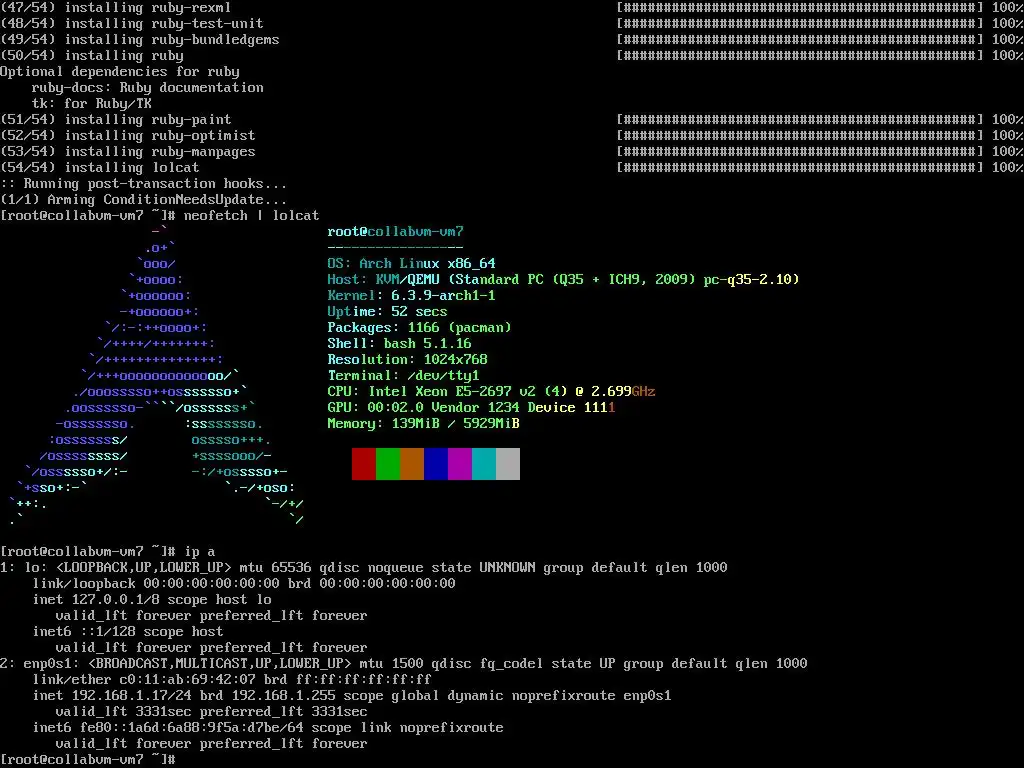Click the MAC address 'c0:11:ab:69:42:07'
The height and width of the screenshot is (768, 1024).
188,679
